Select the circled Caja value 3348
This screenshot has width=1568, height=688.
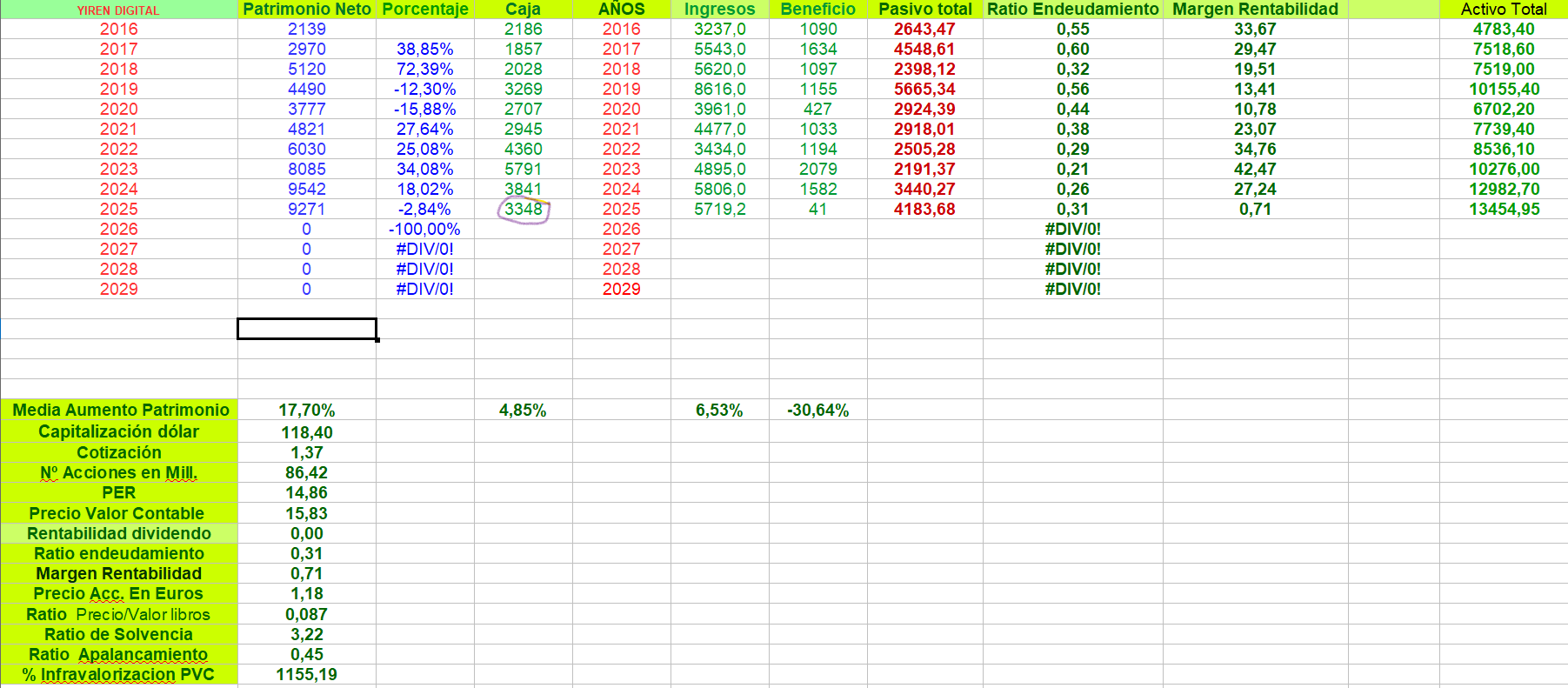[524, 209]
